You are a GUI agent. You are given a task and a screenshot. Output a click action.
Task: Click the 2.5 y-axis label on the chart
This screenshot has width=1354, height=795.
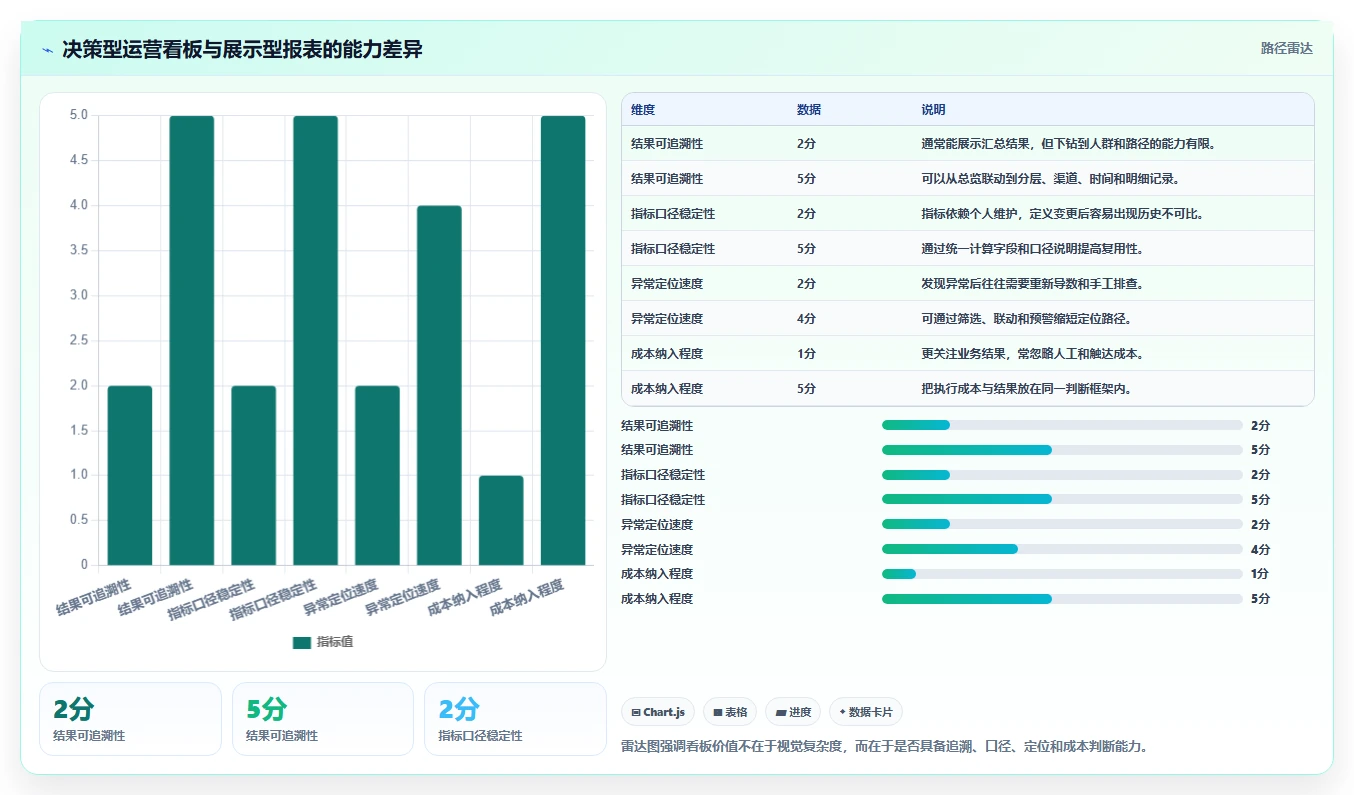coord(78,341)
